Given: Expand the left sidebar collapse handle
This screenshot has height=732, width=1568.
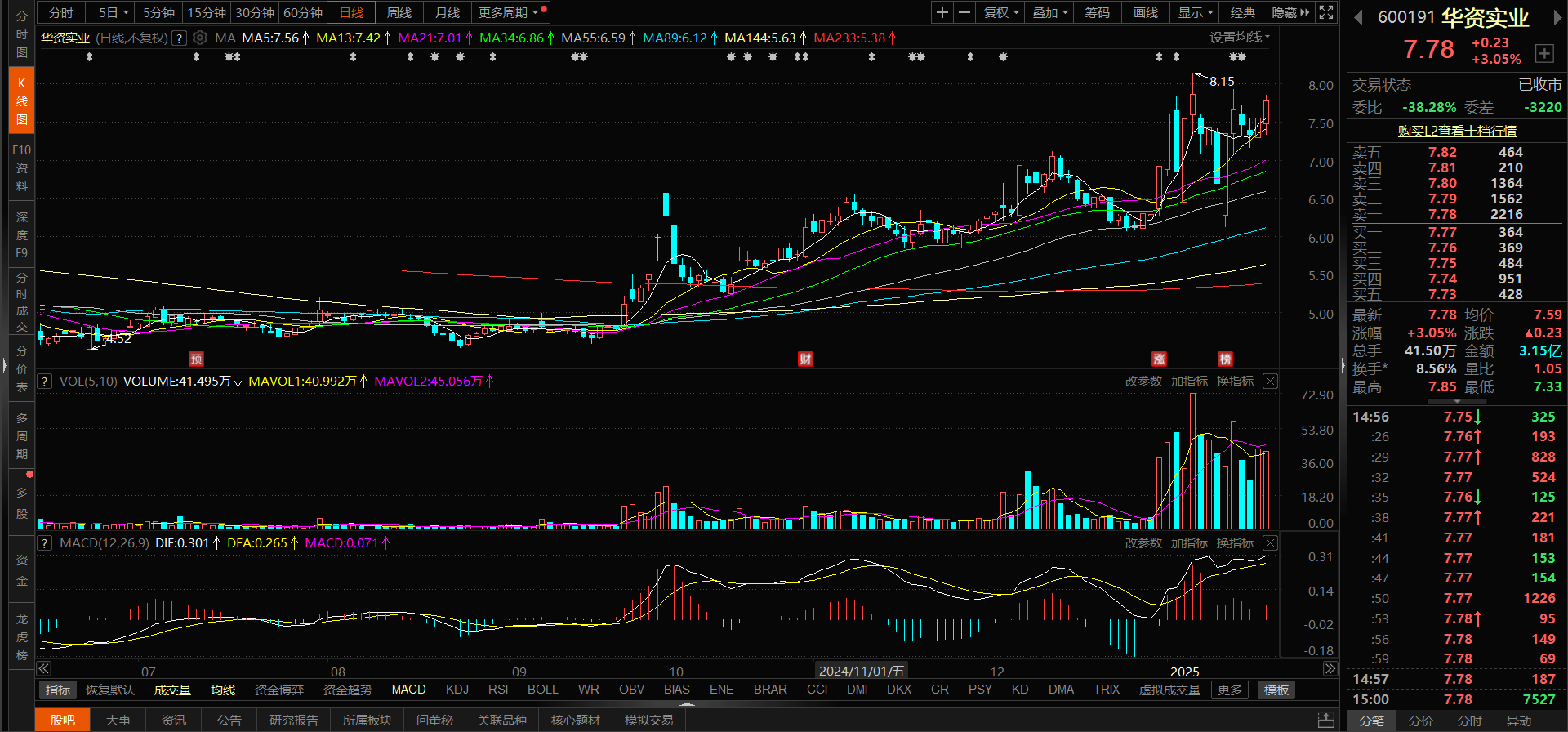Looking at the screenshot, I should (x=3, y=366).
